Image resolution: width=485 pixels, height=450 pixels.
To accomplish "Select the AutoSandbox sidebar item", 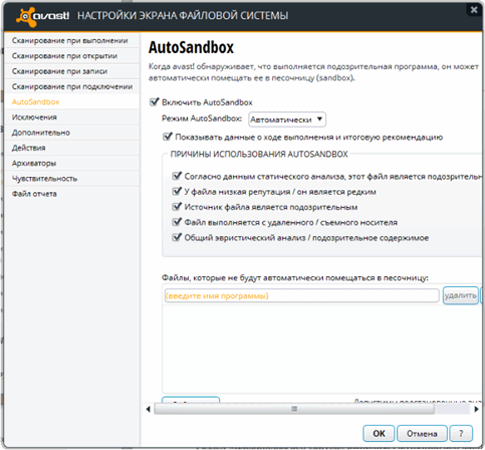I will coord(72,102).
